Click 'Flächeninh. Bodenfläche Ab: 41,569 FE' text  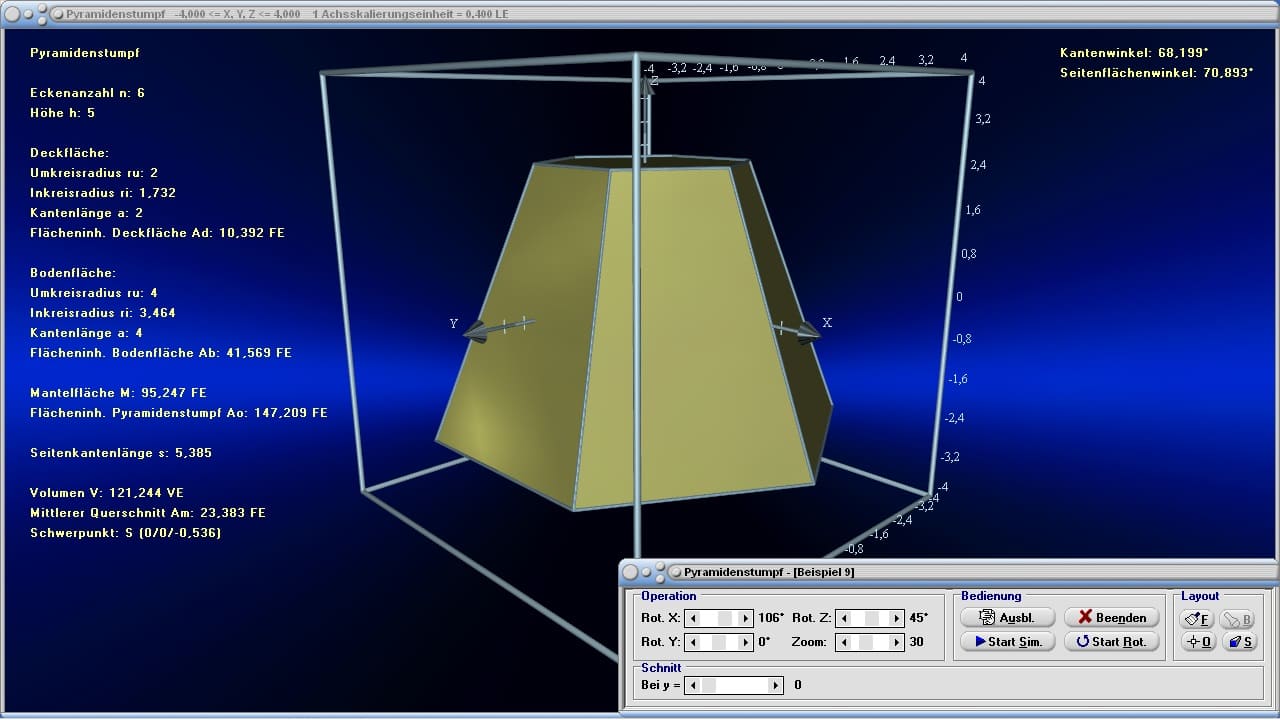[x=161, y=352]
